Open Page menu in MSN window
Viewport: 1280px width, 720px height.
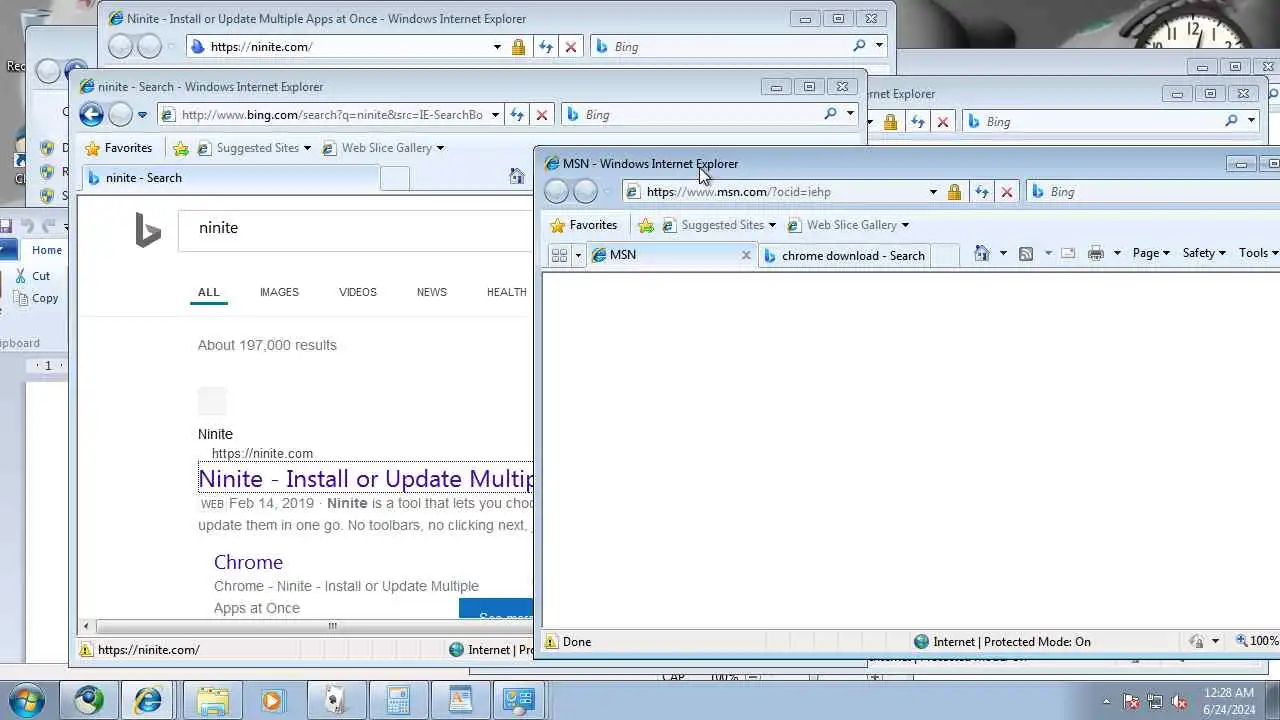click(x=1151, y=253)
